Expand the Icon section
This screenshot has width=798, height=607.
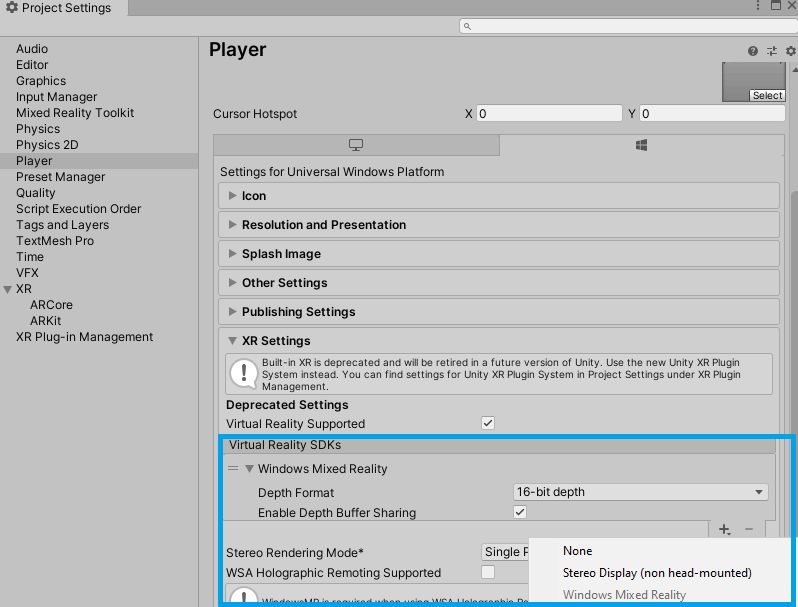(499, 196)
